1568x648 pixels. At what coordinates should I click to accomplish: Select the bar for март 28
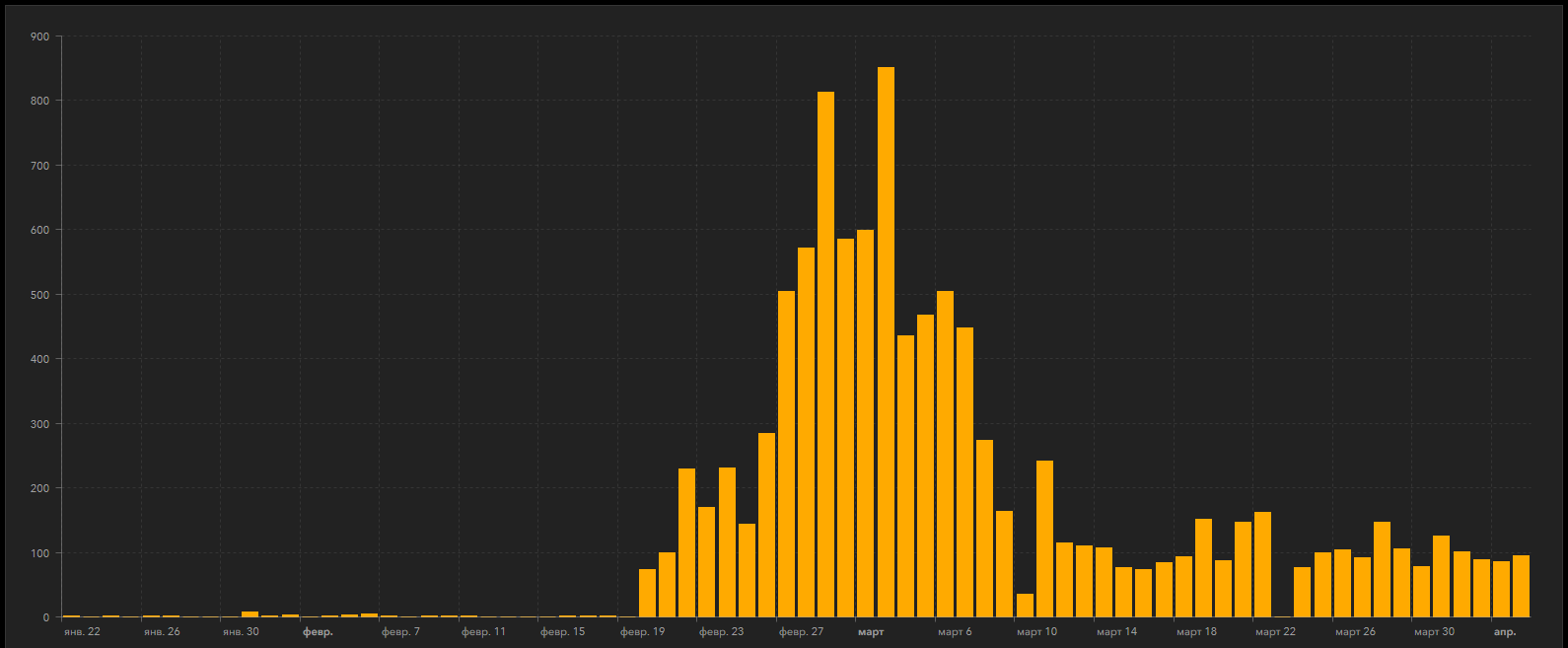[1382, 569]
